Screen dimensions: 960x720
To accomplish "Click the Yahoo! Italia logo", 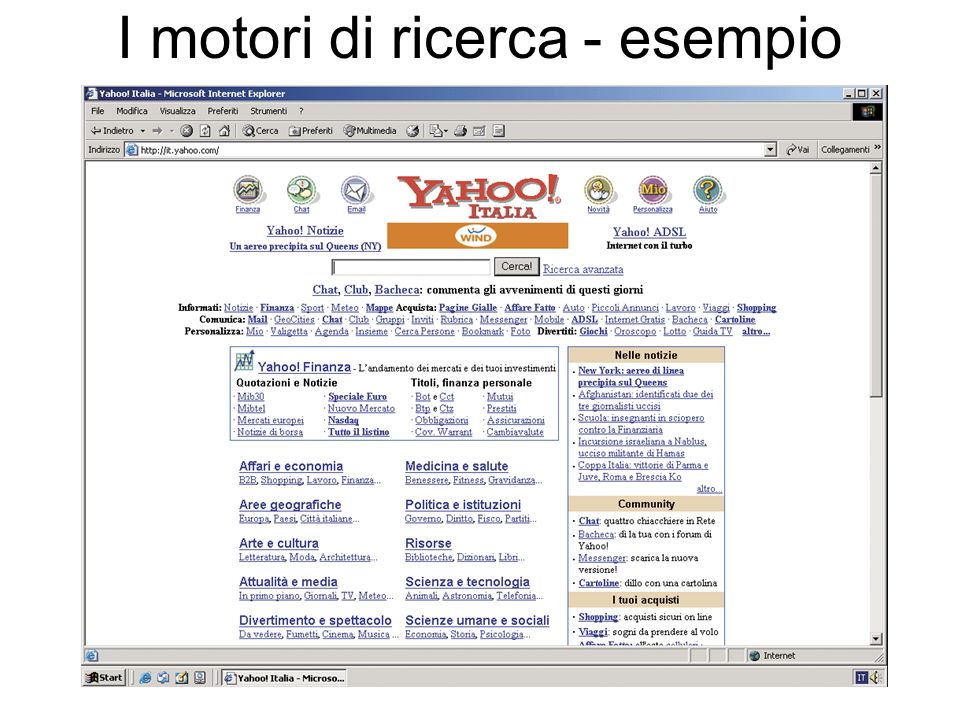I will tap(478, 197).
